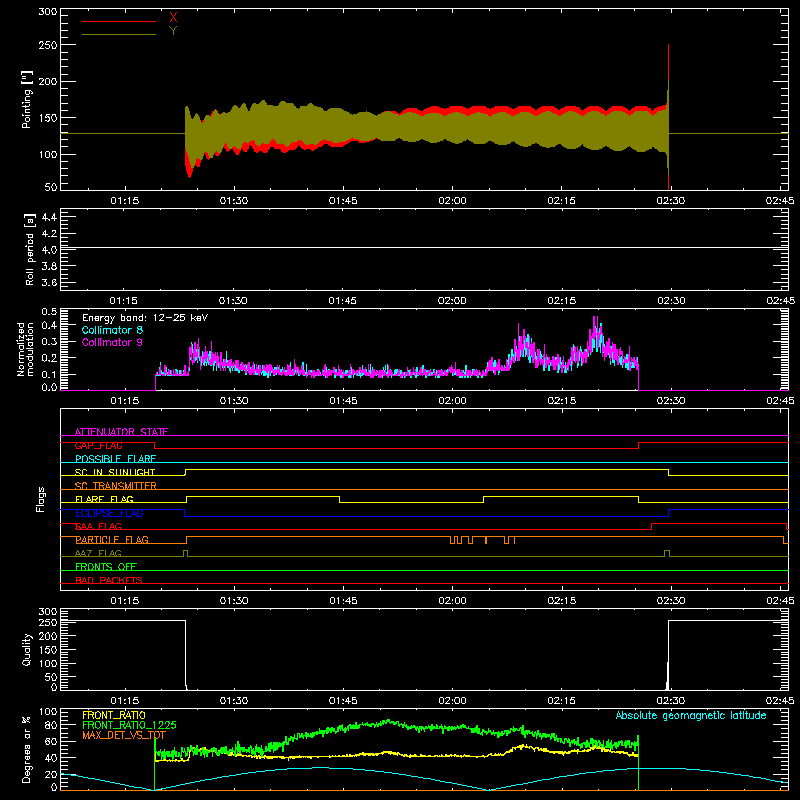This screenshot has height=800, width=800.
Task: Click the SAA_FLAG label
Action: [x=98, y=526]
